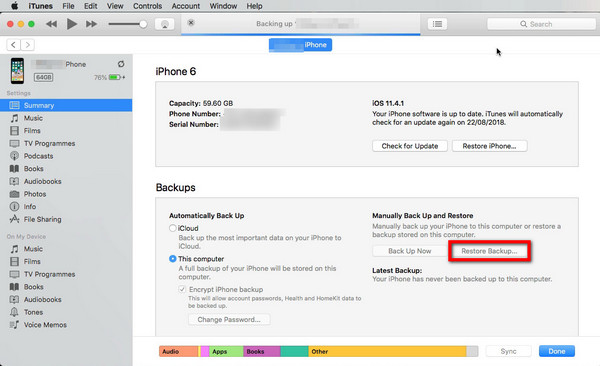Click the Other segment of storage bar
Viewport: 600px width, 366px height.
pos(387,351)
